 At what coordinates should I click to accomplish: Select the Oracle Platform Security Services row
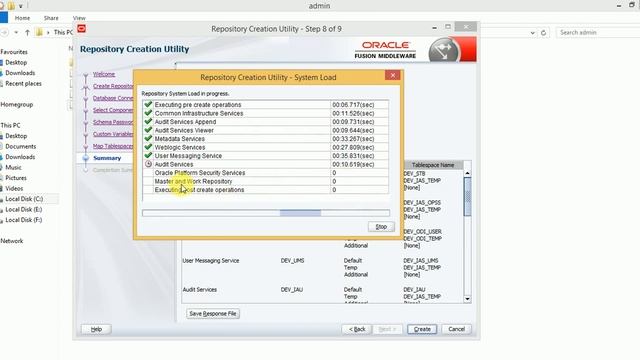(265, 173)
